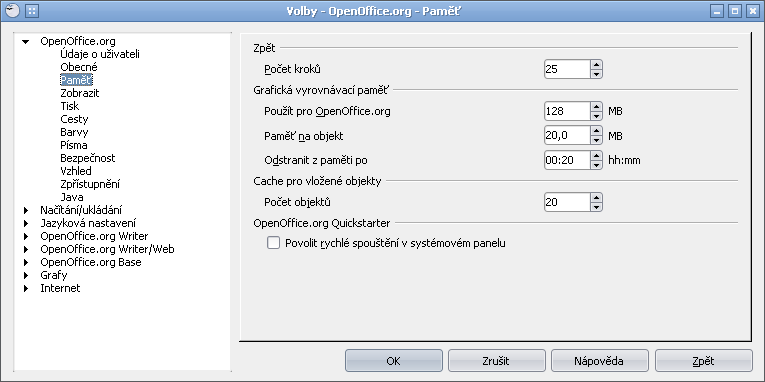Select Bezpečnost in the options tree
This screenshot has height=382, width=765.
pos(88,158)
